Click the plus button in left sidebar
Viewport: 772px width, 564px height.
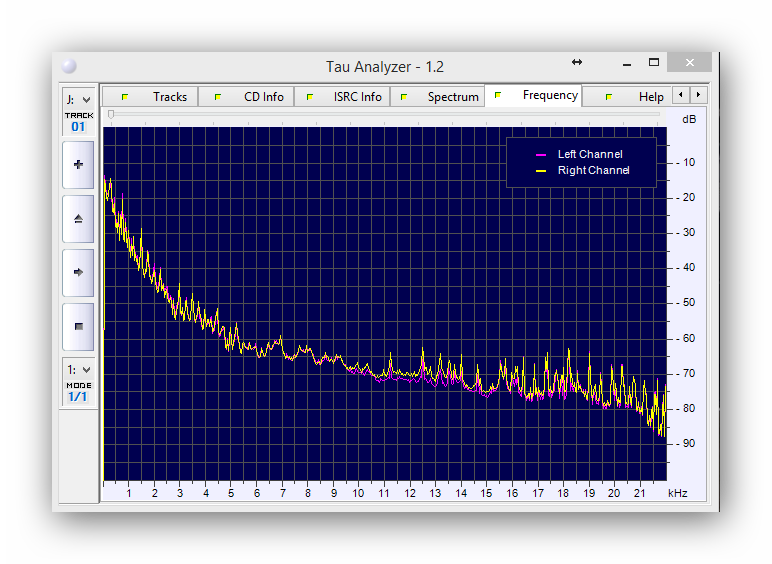(78, 165)
